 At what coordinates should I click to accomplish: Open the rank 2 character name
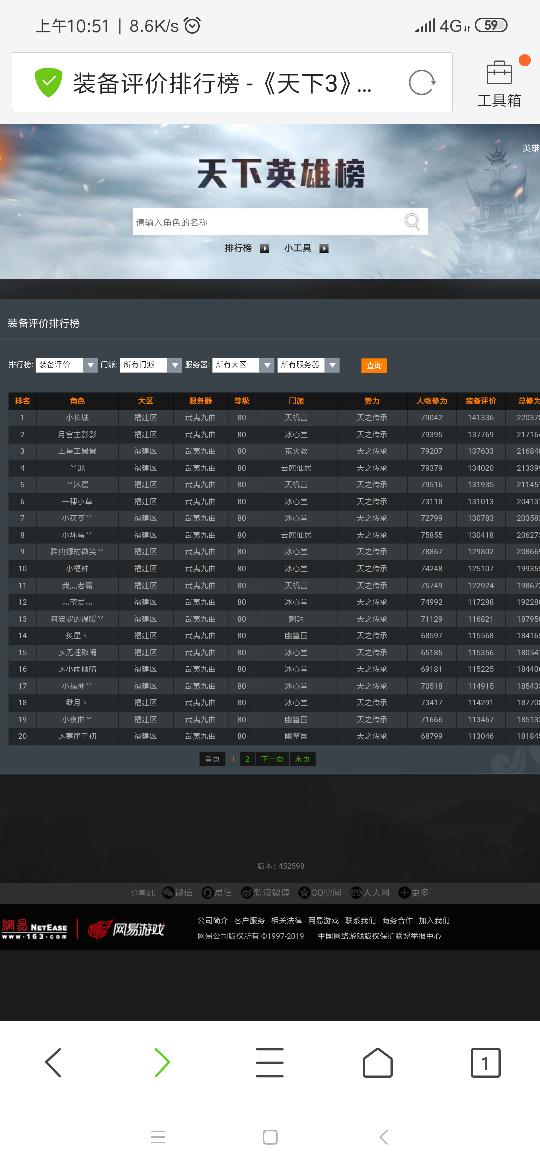tap(78, 435)
